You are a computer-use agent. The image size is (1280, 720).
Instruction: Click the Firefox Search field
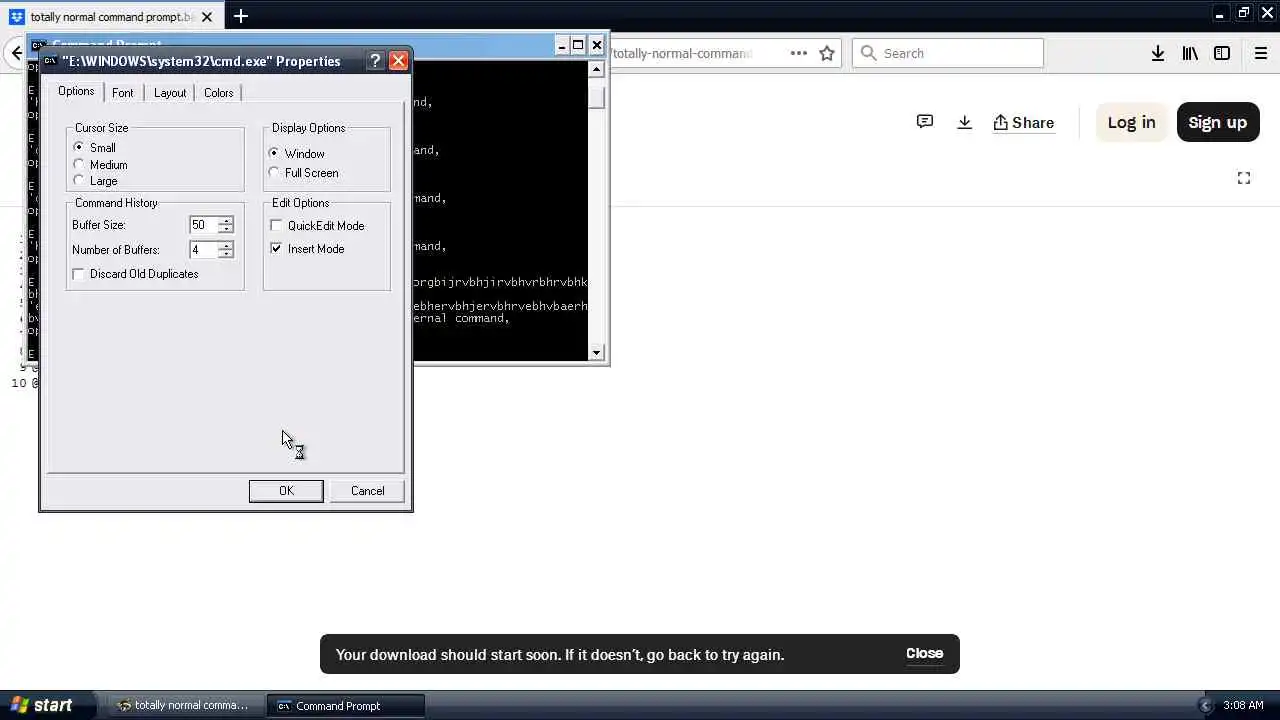click(x=947, y=53)
